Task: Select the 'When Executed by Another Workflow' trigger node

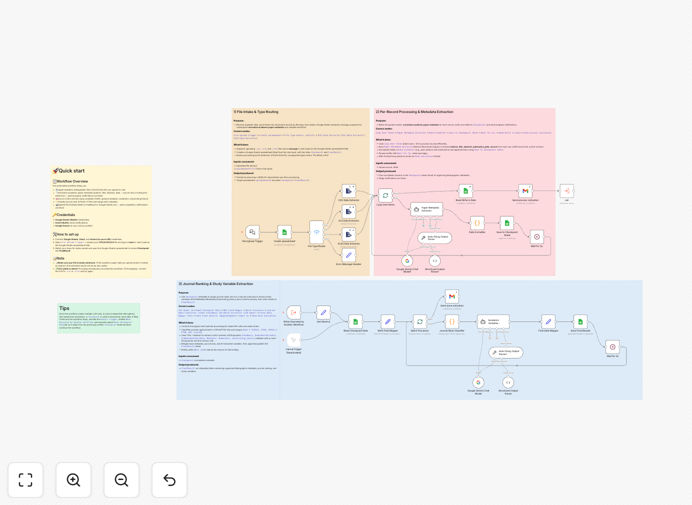Action: tap(293, 313)
